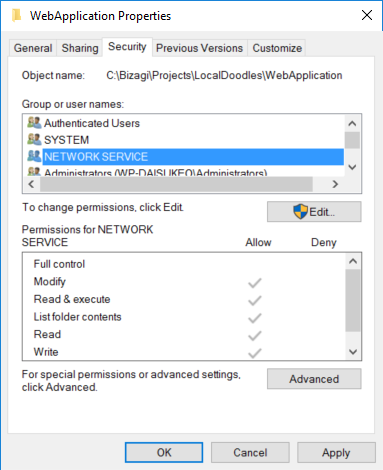The image size is (383, 470).
Task: Switch to the General tab
Action: pos(33,48)
